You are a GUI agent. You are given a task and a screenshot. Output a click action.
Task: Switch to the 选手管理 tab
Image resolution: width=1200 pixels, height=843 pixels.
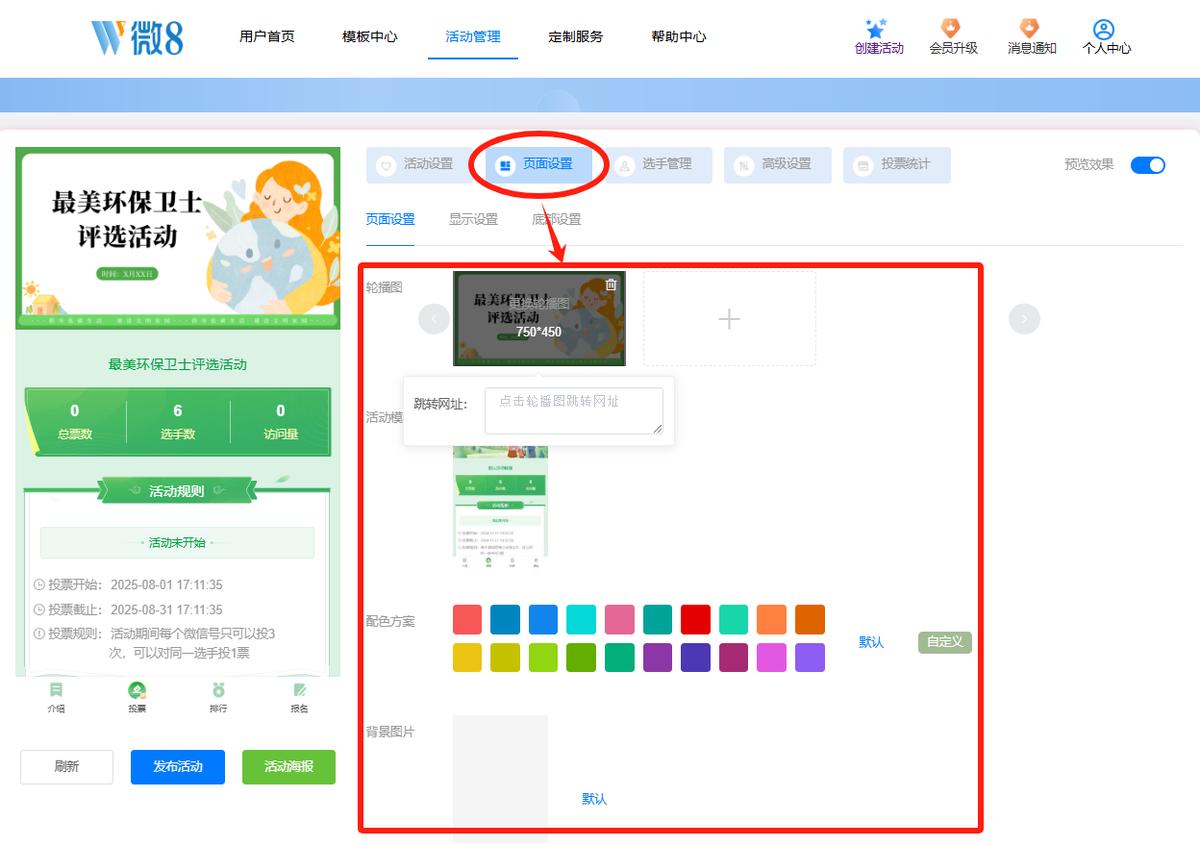coord(658,165)
